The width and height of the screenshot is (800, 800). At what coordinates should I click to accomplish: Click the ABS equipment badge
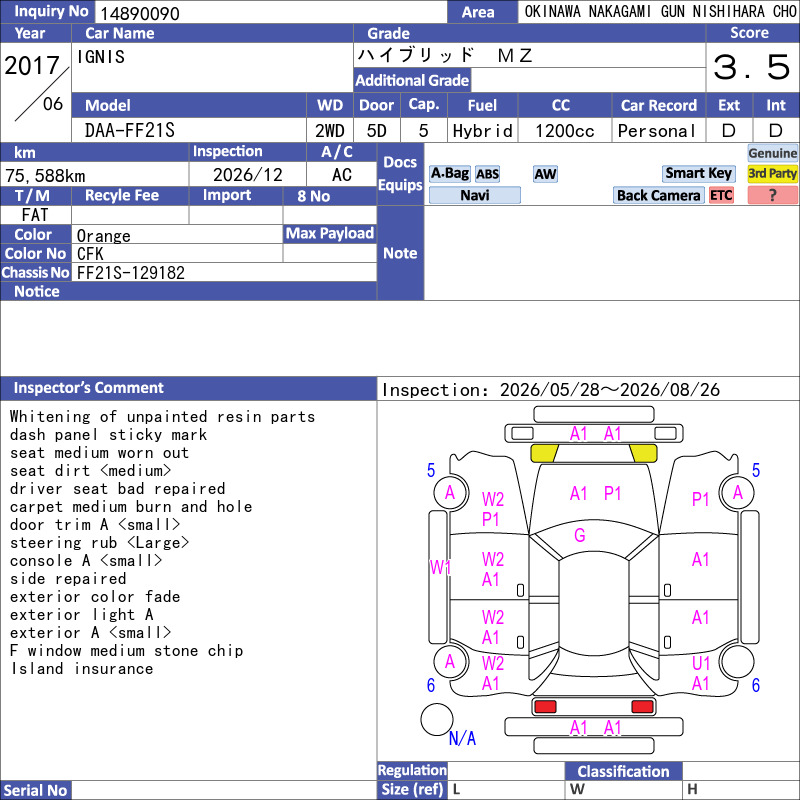(487, 174)
